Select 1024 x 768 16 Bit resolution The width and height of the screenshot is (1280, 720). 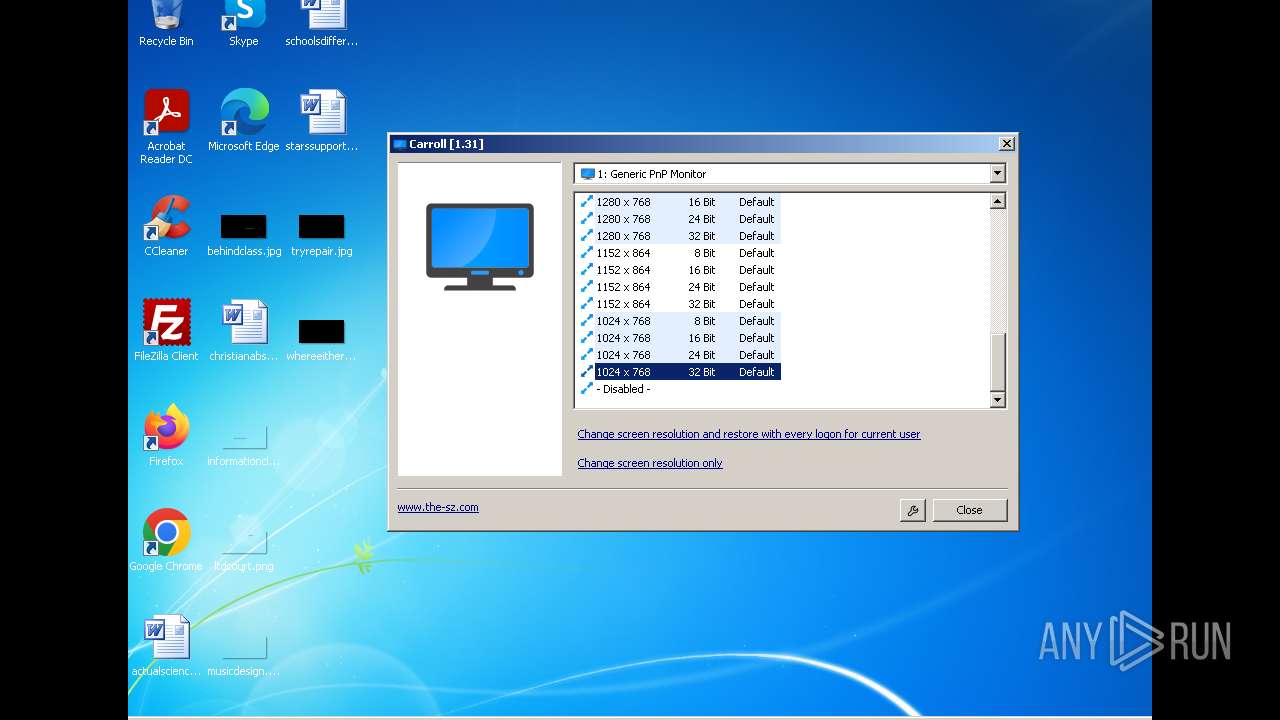[x=679, y=338]
